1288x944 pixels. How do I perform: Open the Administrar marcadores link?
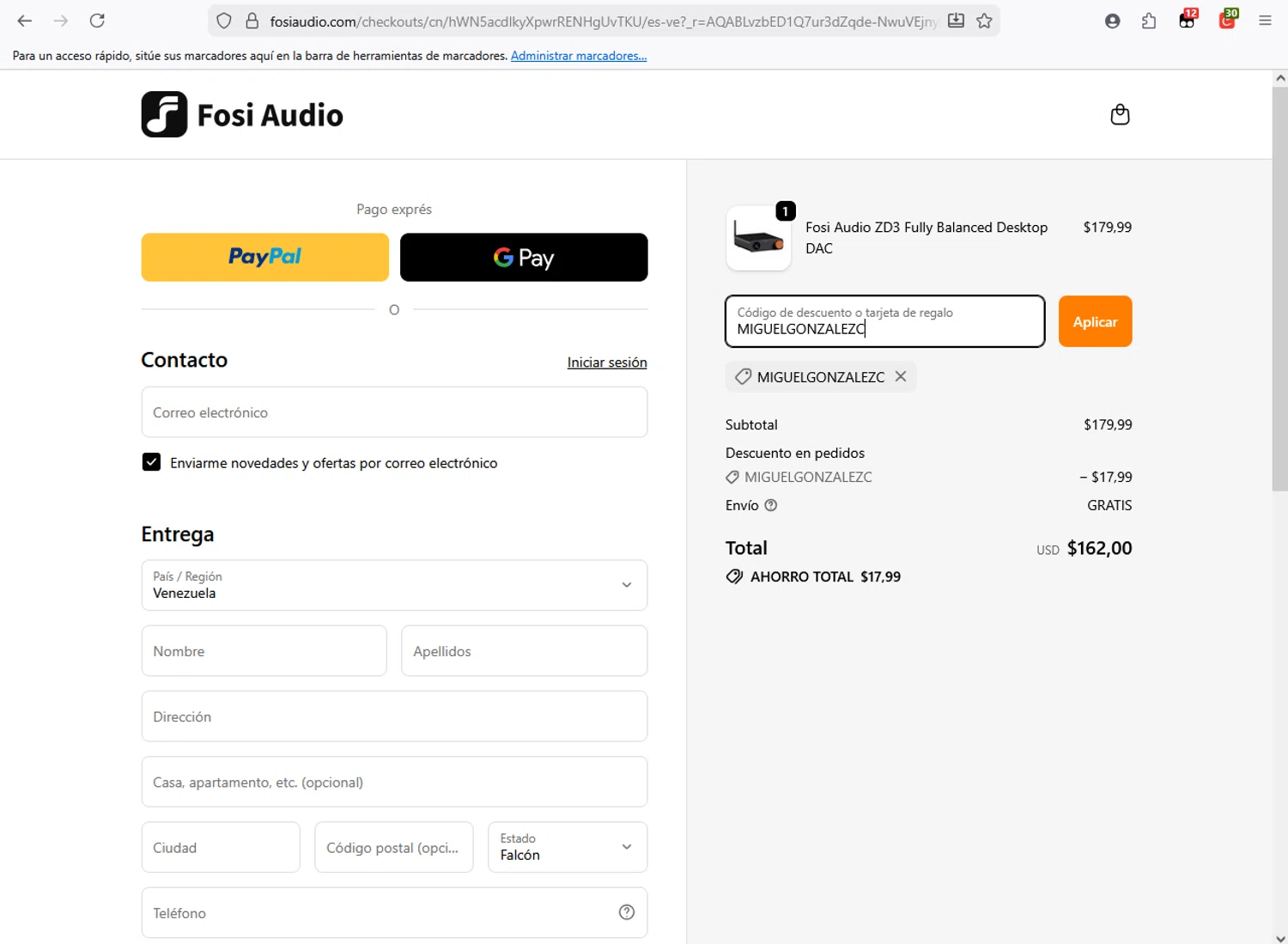[x=579, y=56]
